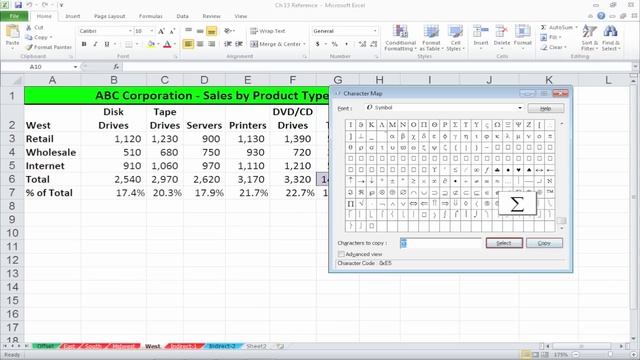Screen dimensions: 640x360
Task: Apply Accounting dollar format
Action: (318, 44)
